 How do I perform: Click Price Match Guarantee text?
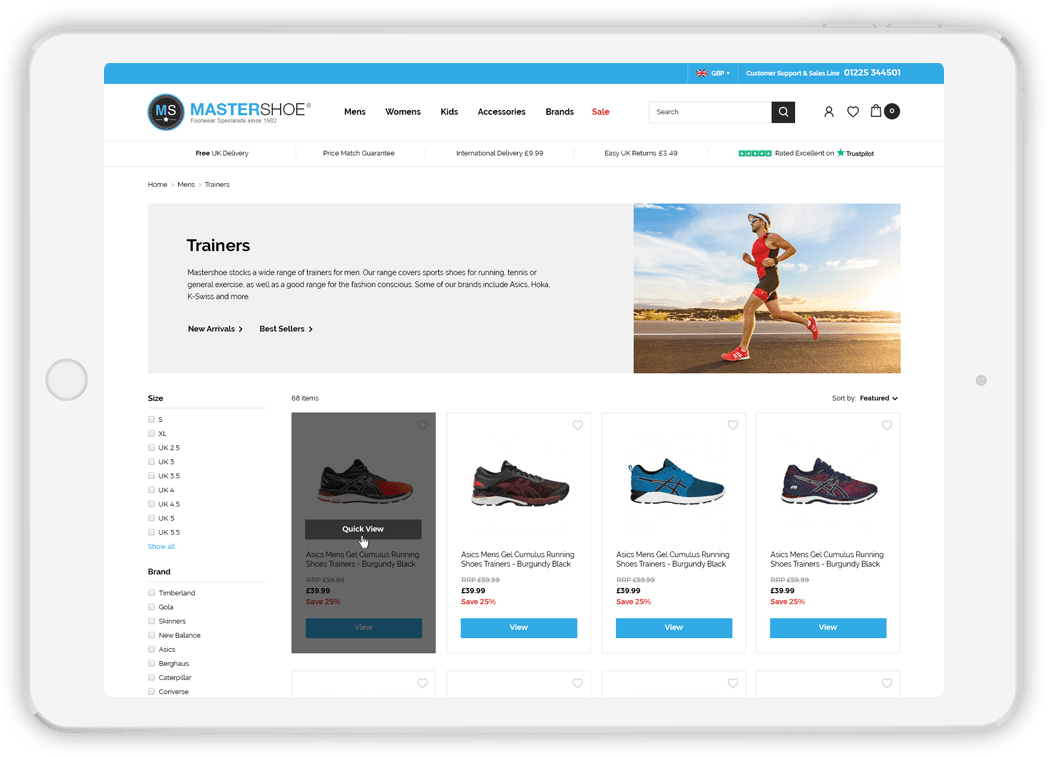358,153
